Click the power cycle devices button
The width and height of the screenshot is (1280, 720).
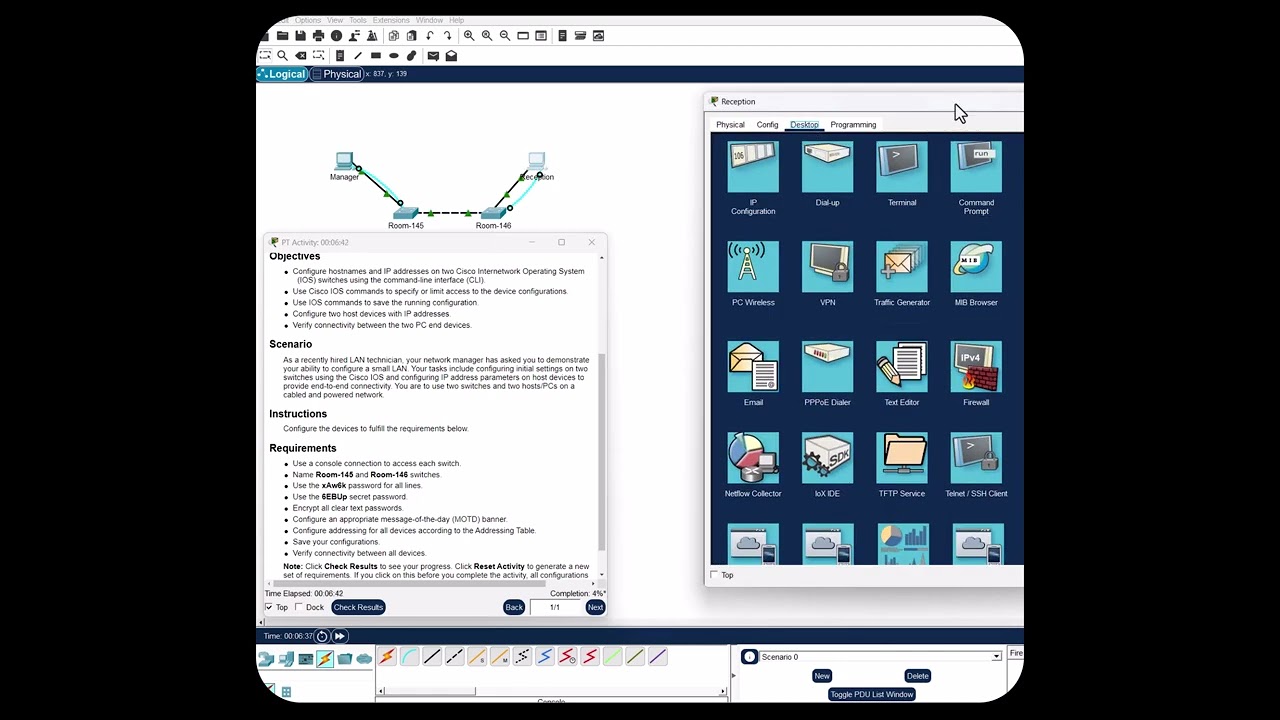tap(322, 636)
